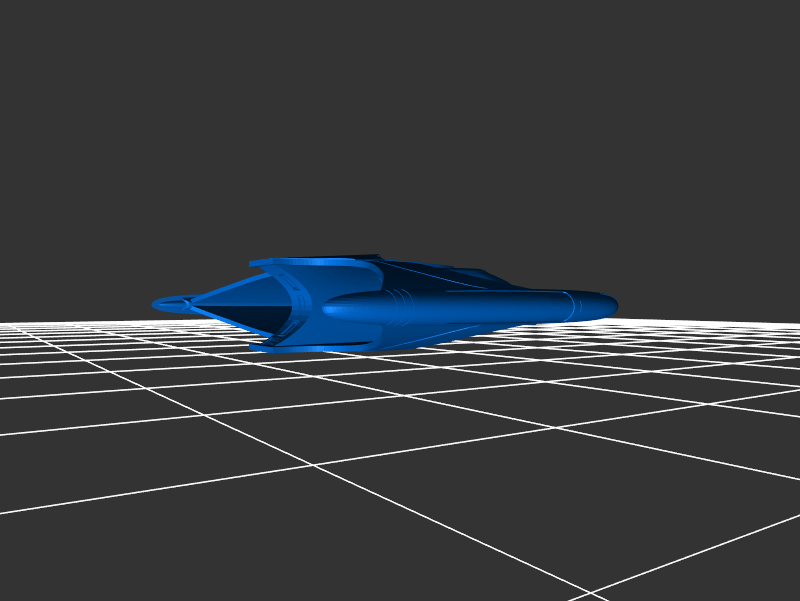This screenshot has width=800, height=601.
Task: Click the grid horizon at the left edge
Action: coord(20,326)
